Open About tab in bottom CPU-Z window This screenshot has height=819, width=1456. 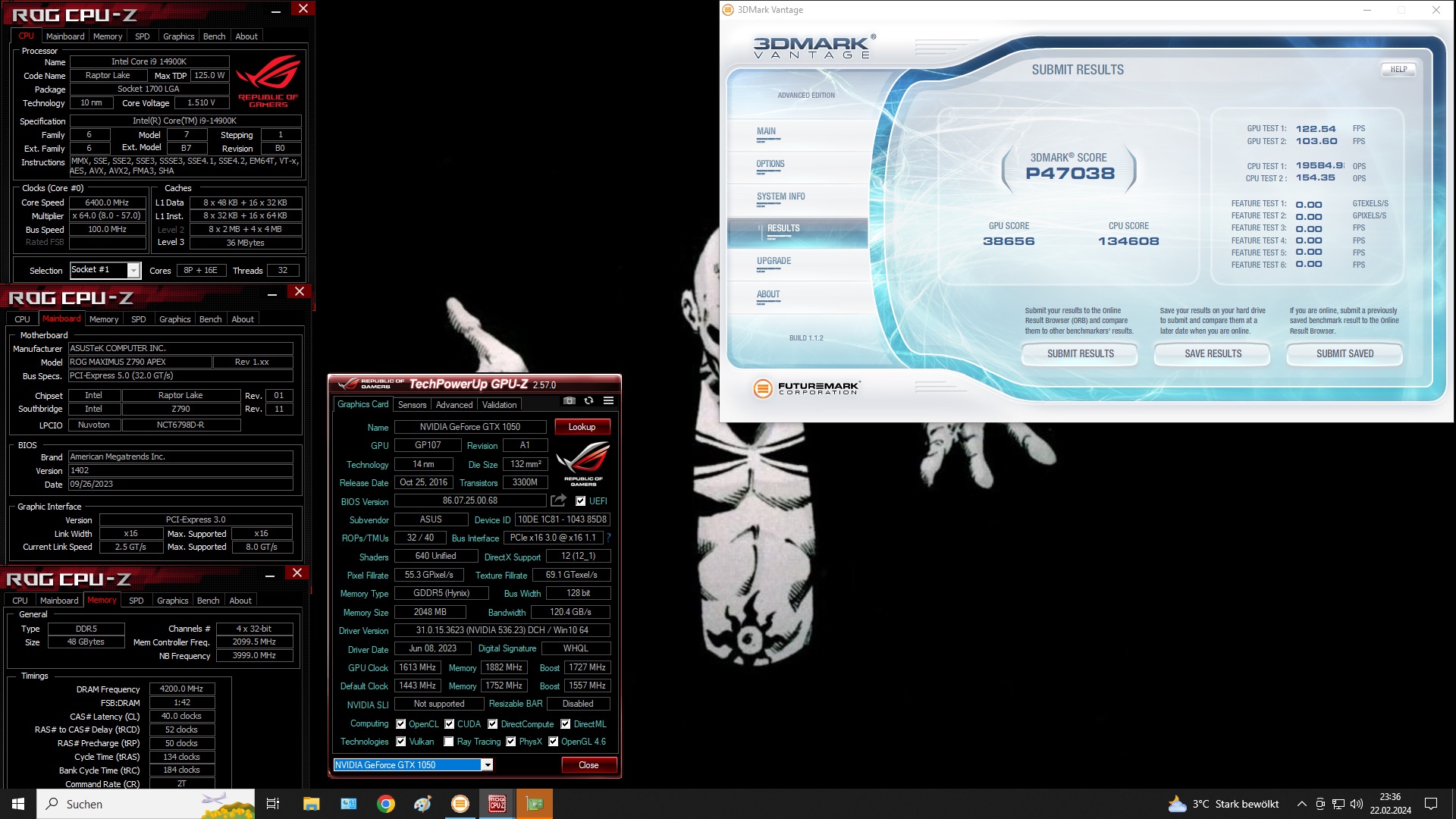coord(240,601)
